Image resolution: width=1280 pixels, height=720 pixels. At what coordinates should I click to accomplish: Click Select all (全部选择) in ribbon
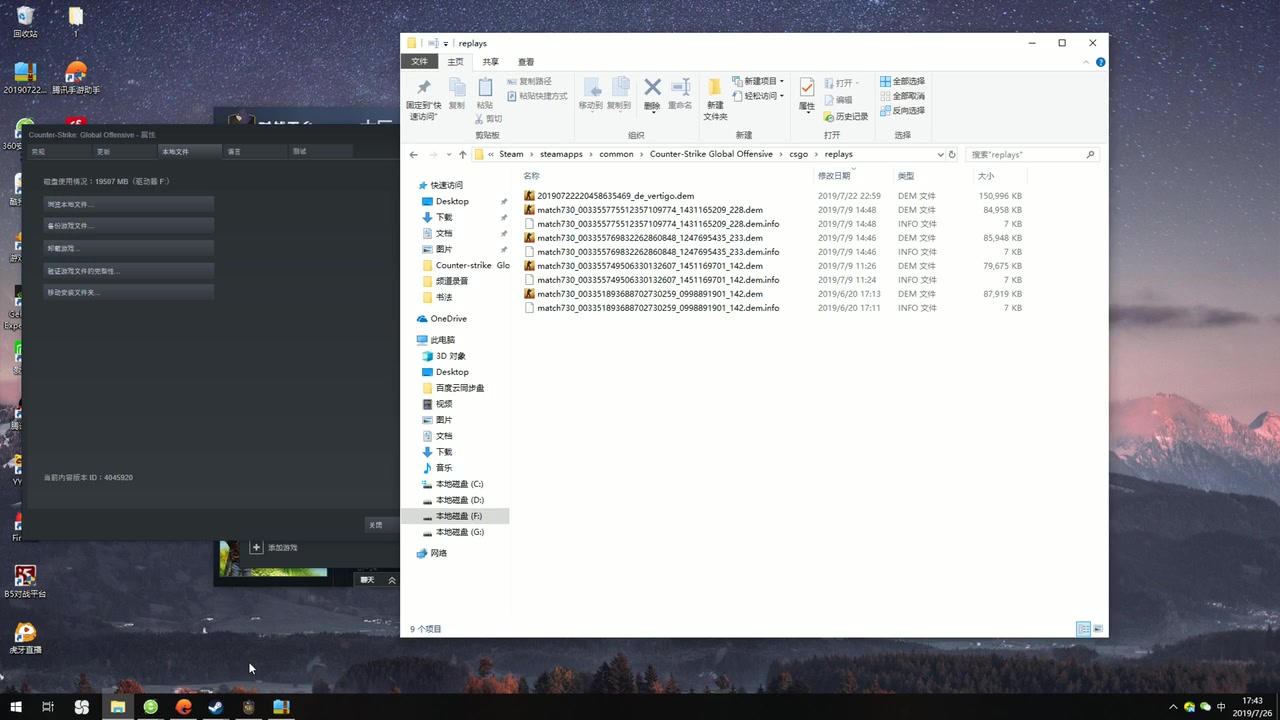tap(902, 81)
